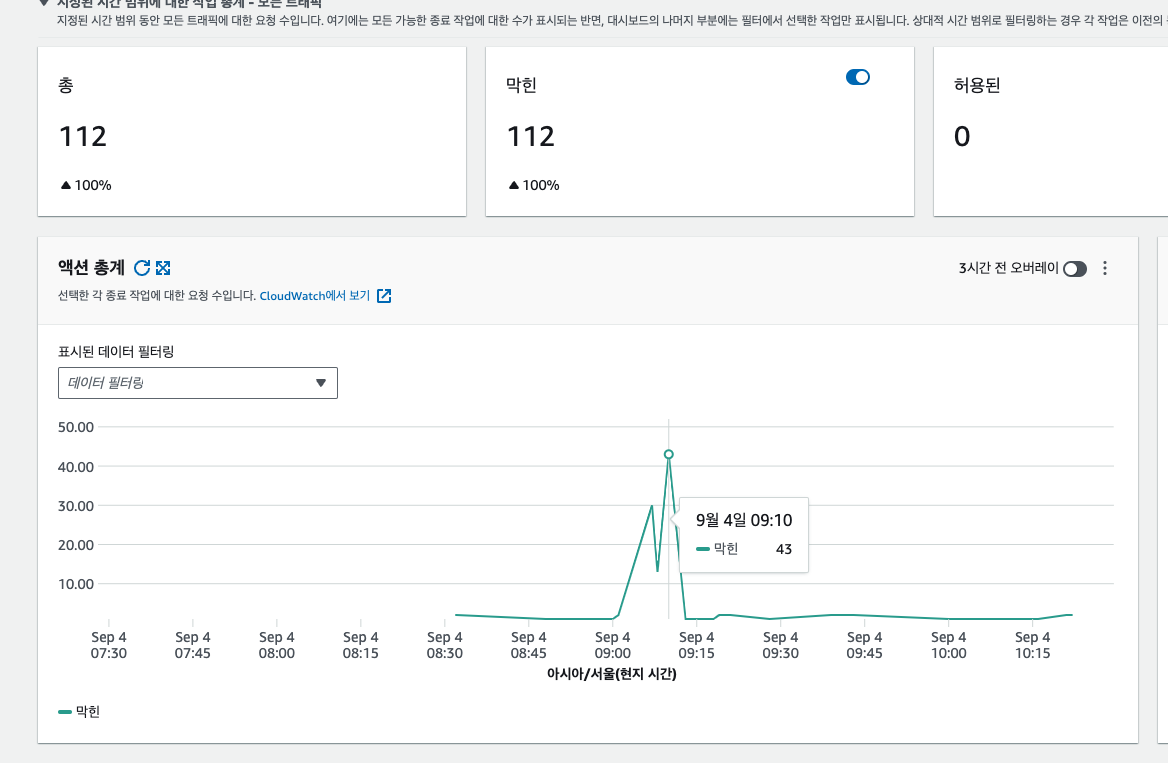Click the 막힌 legend entry below chart
This screenshot has height=763, width=1168.
(x=79, y=712)
